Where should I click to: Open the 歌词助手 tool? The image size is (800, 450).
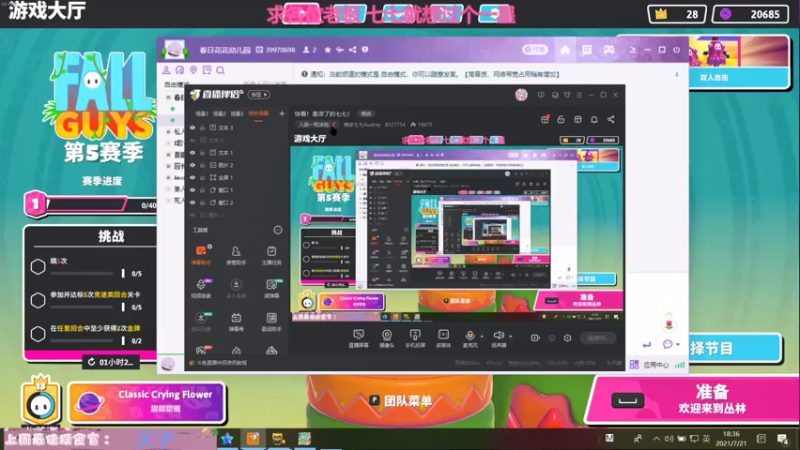[x=271, y=321]
